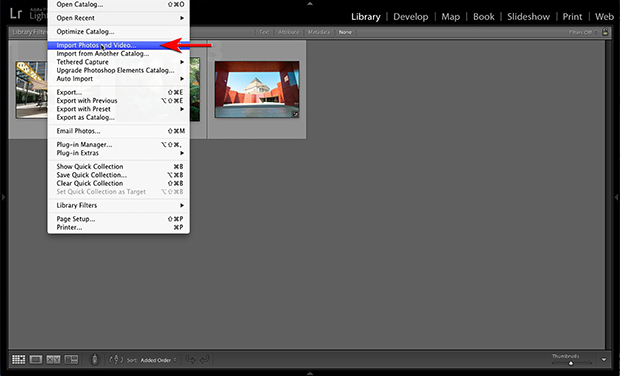Image resolution: width=620 pixels, height=376 pixels.
Task: Choose Printer... menu item
Action: (x=119, y=227)
